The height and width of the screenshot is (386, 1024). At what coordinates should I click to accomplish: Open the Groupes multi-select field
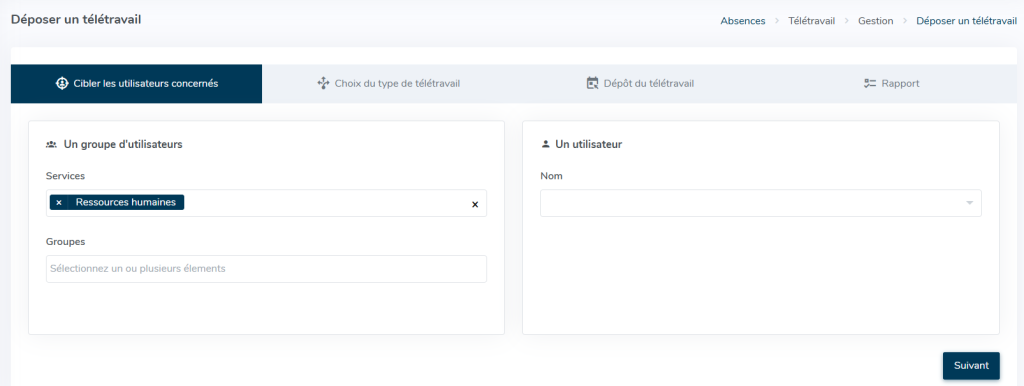266,268
